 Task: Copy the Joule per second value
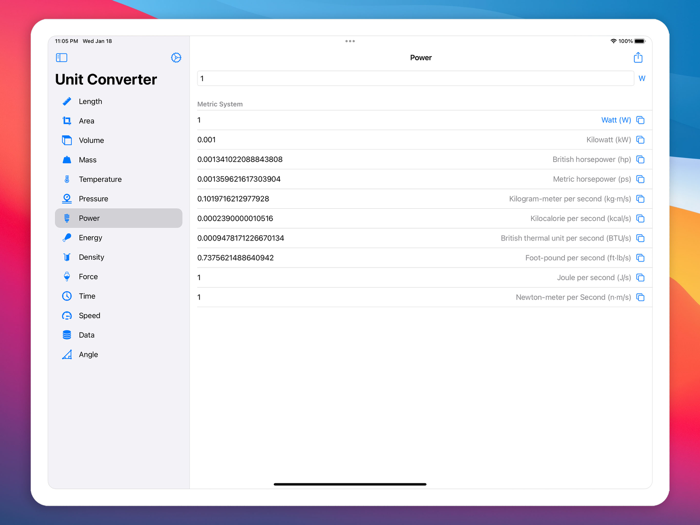pos(641,277)
